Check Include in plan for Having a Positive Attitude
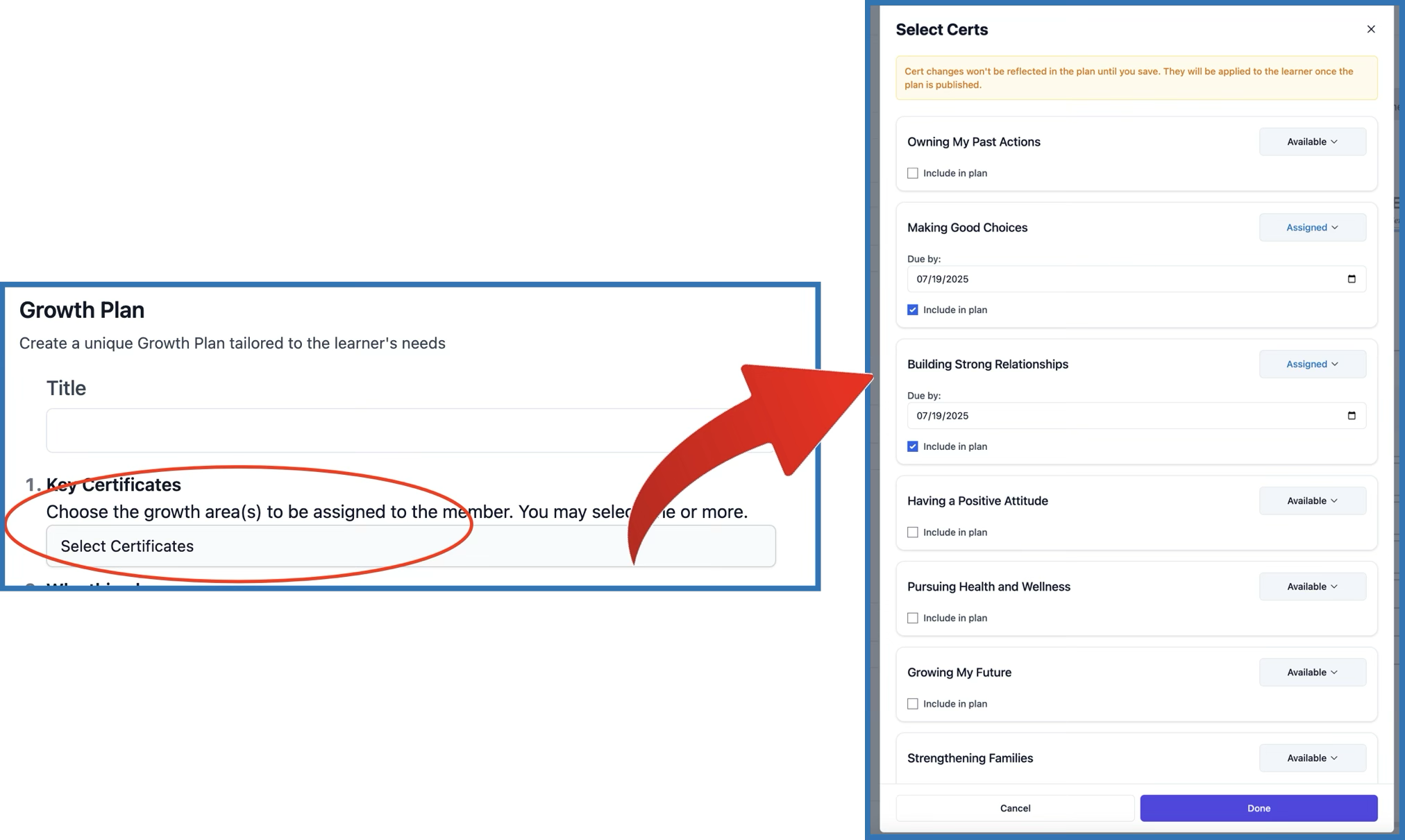 (913, 532)
